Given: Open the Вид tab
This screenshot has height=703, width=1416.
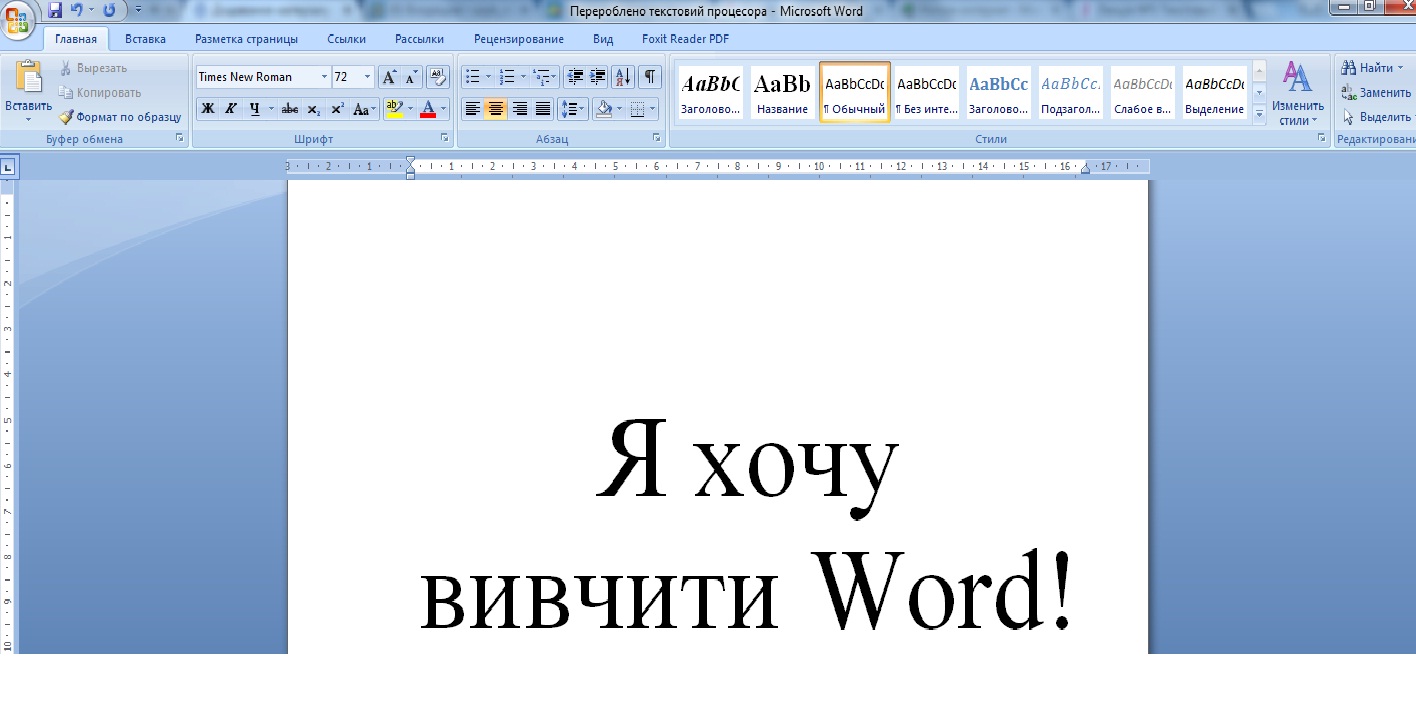Looking at the screenshot, I should (603, 39).
